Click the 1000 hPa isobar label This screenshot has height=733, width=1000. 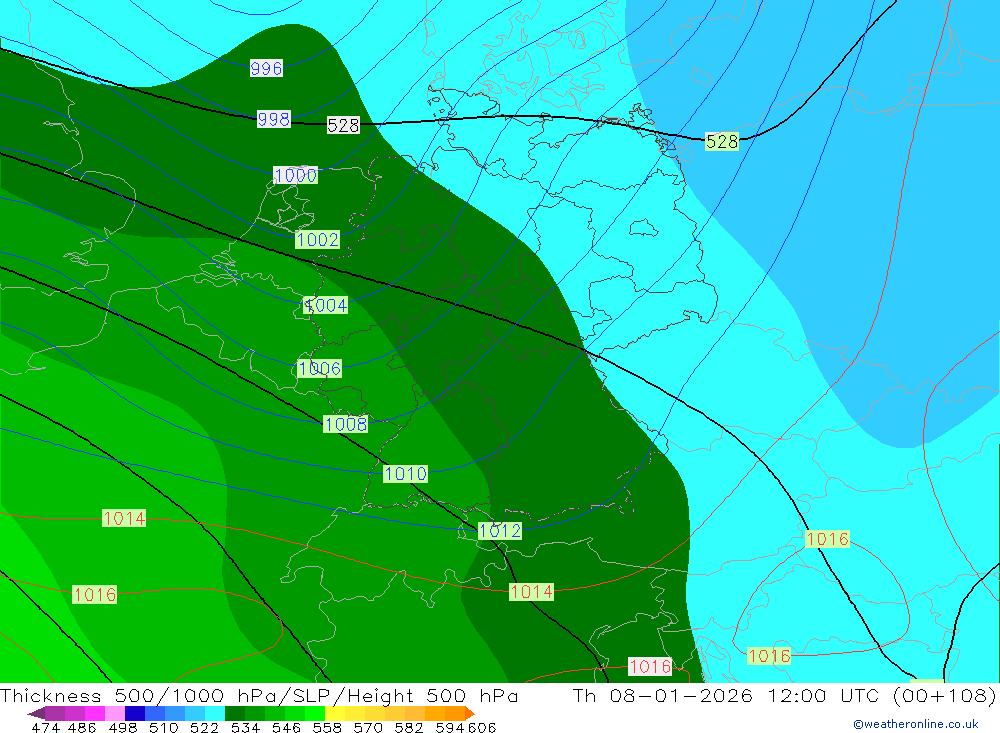[x=295, y=175]
